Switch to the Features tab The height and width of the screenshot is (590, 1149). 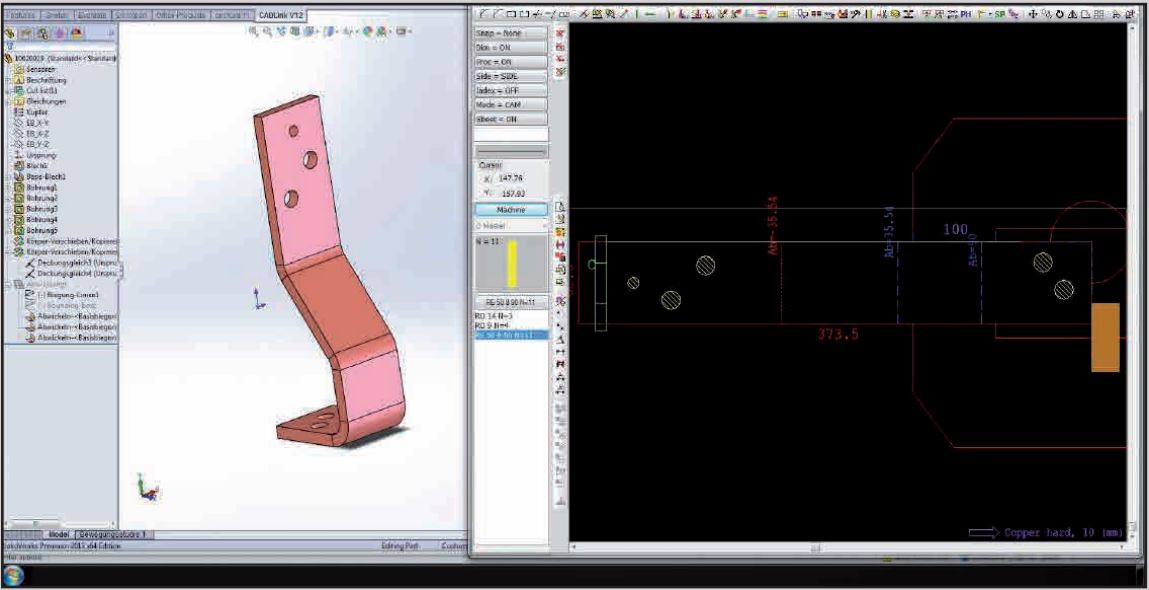click(20, 16)
